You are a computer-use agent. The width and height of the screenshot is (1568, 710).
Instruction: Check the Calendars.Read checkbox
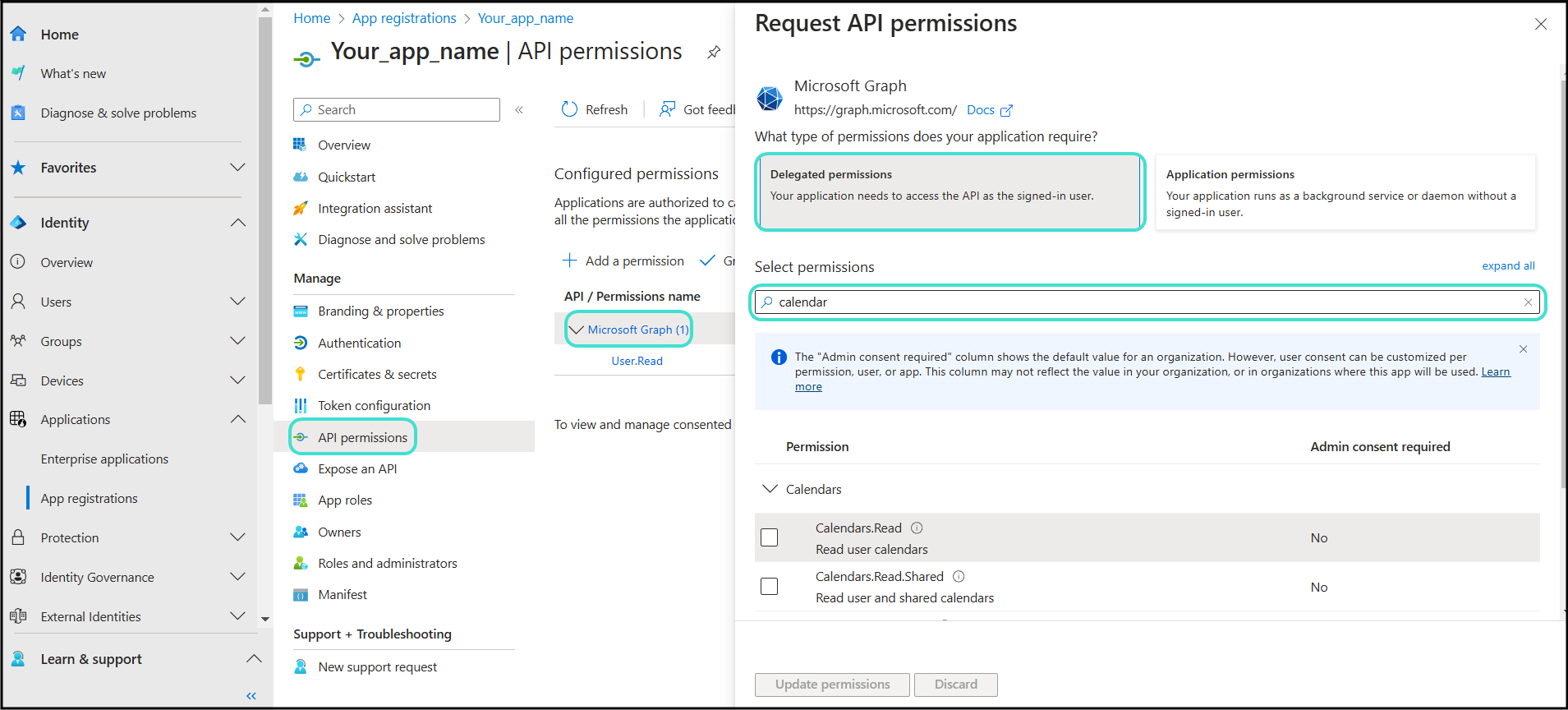[770, 537]
